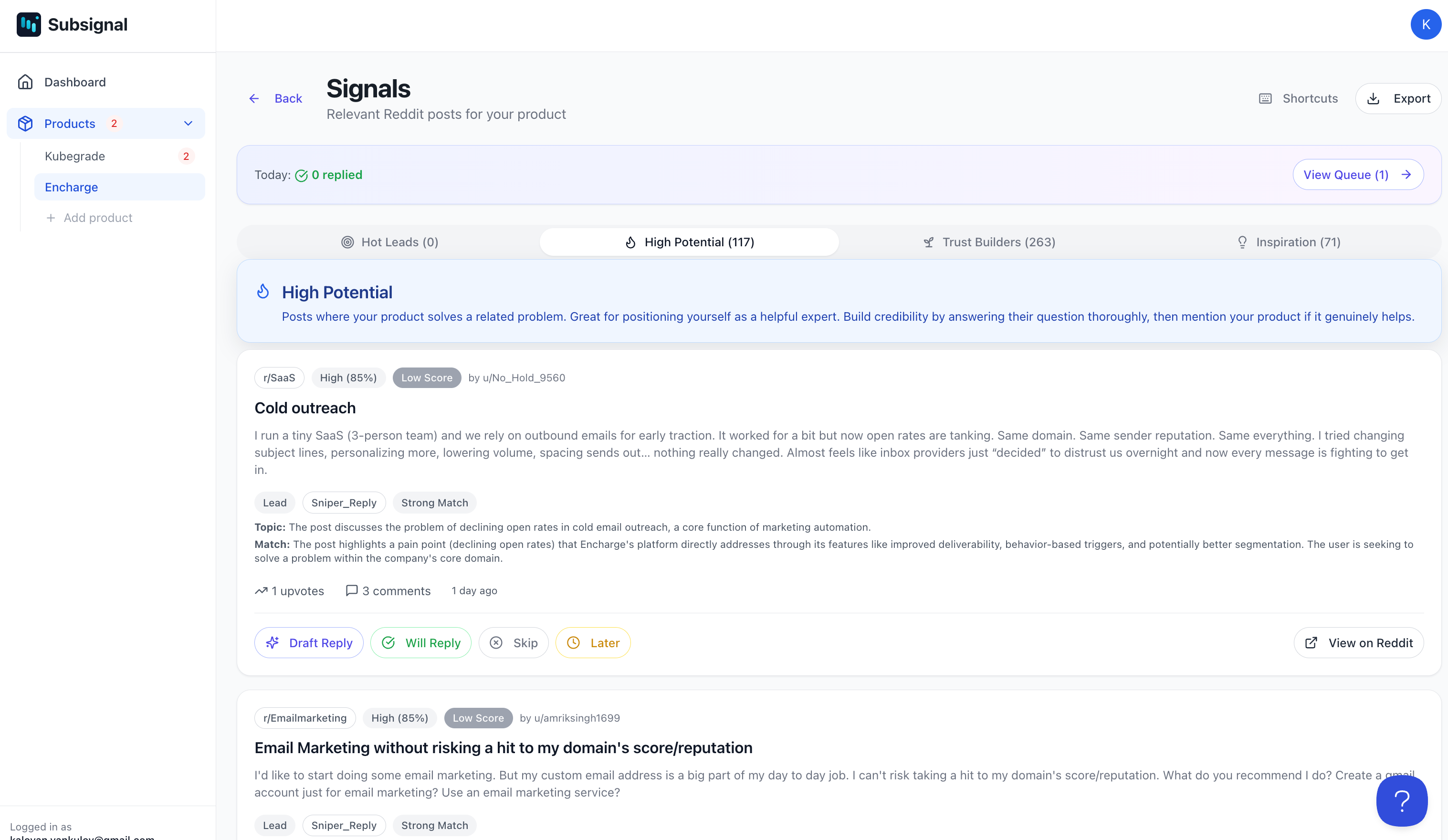Collapse the Products section chevron
The image size is (1448, 840).
click(x=188, y=124)
